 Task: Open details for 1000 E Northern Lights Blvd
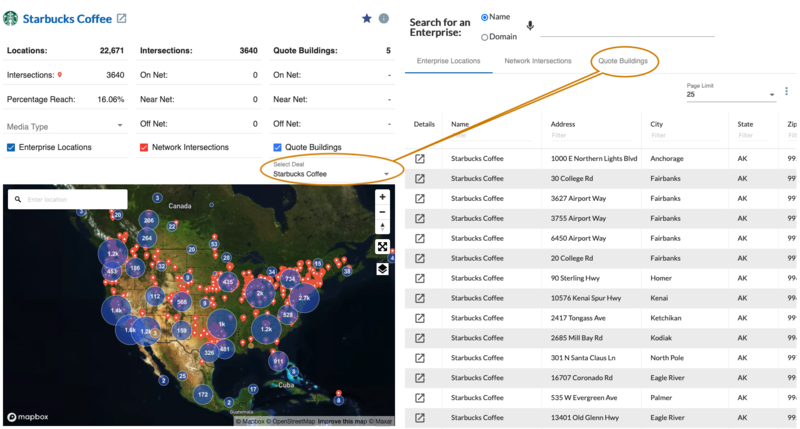point(421,158)
